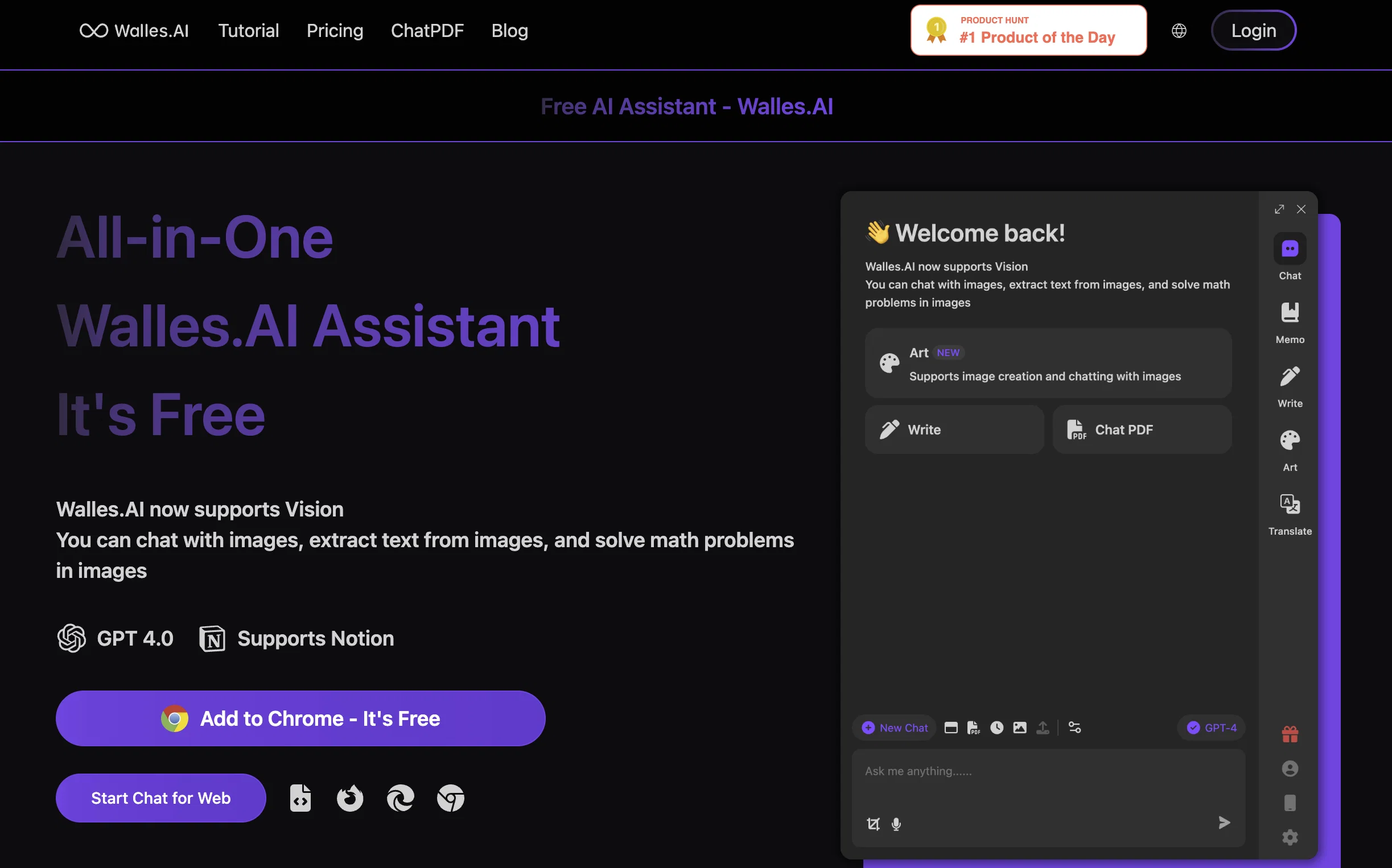1392x868 pixels.
Task: Start a New Chat
Action: tap(894, 728)
